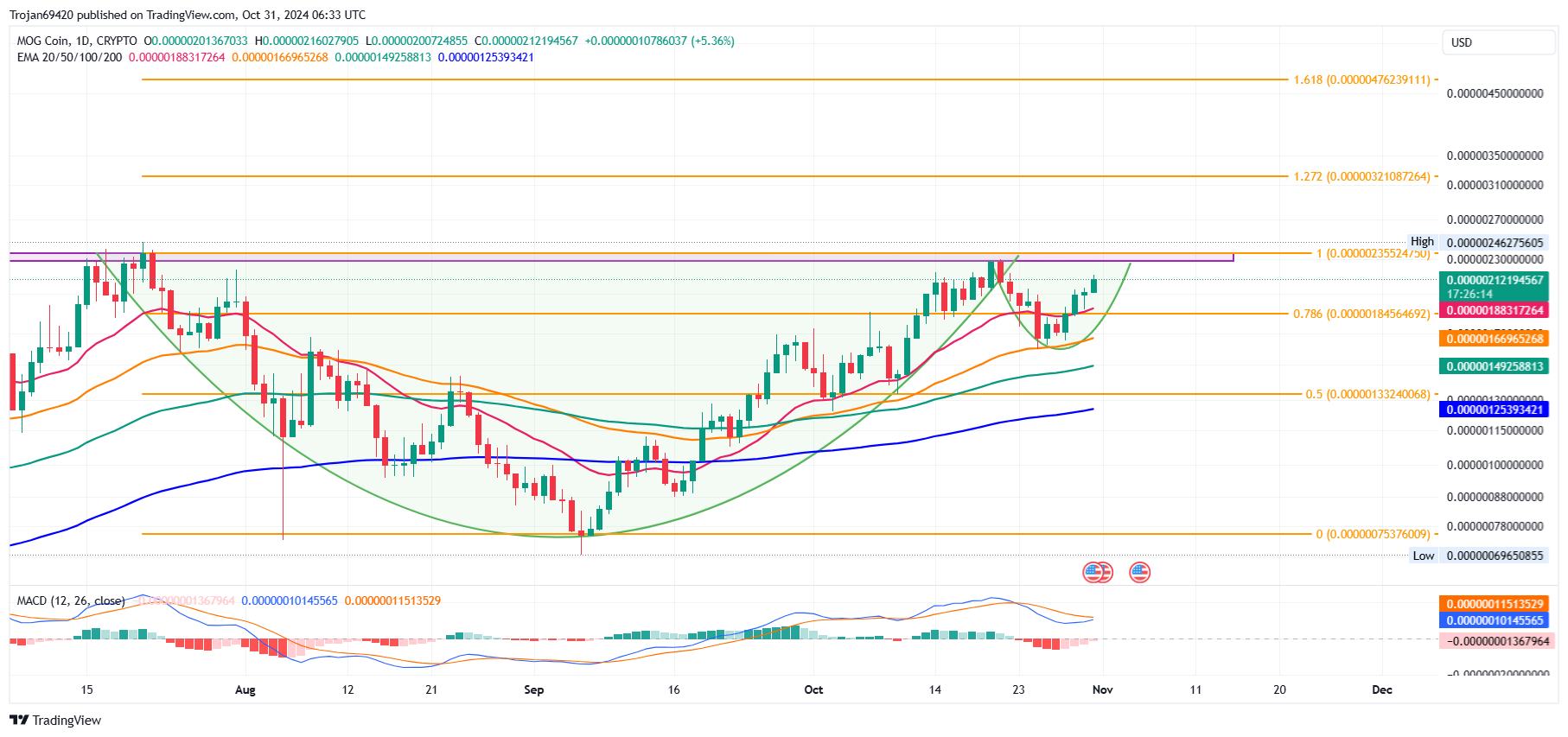Click the High price marker label
Image resolution: width=1568 pixels, height=737 pixels.
(x=1422, y=242)
